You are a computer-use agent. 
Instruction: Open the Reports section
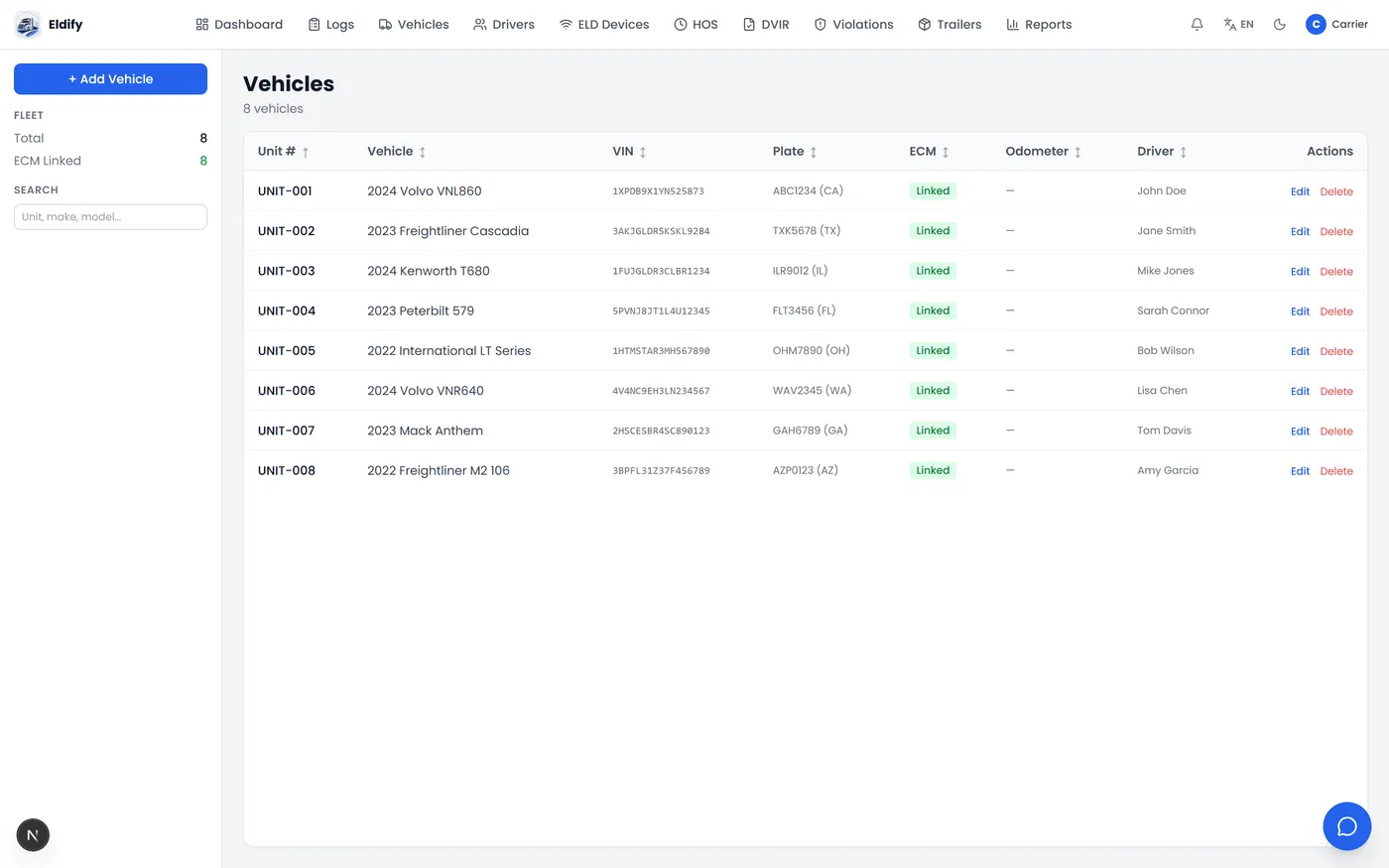point(1039,24)
